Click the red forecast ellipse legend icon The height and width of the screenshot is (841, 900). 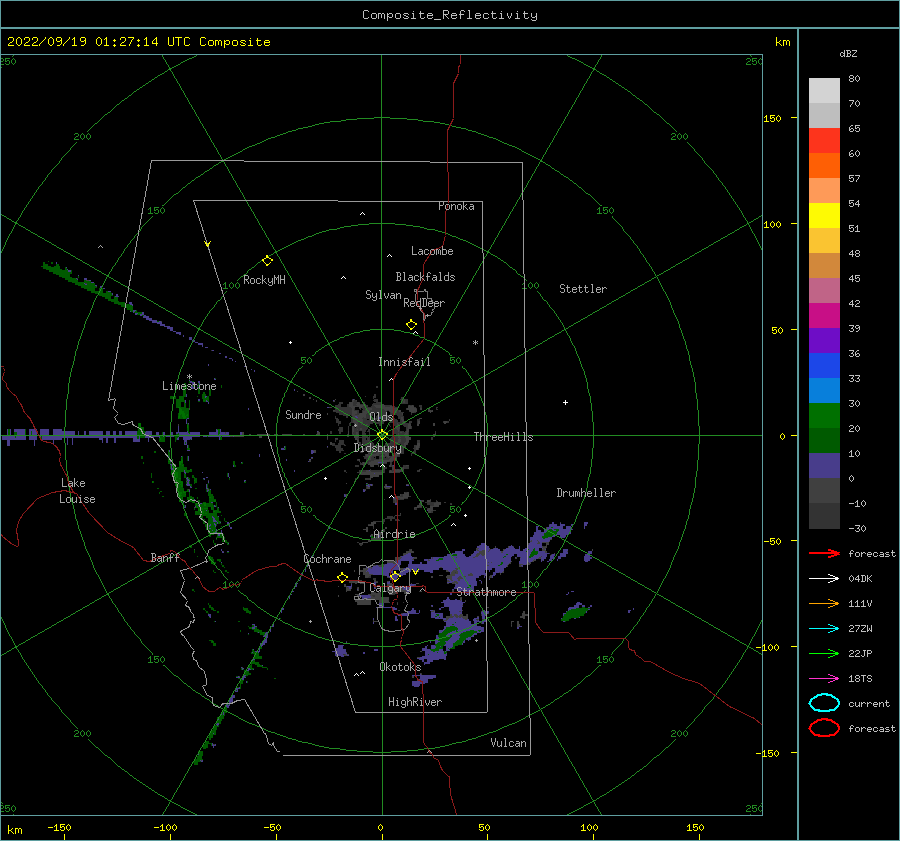pyautogui.click(x=824, y=728)
